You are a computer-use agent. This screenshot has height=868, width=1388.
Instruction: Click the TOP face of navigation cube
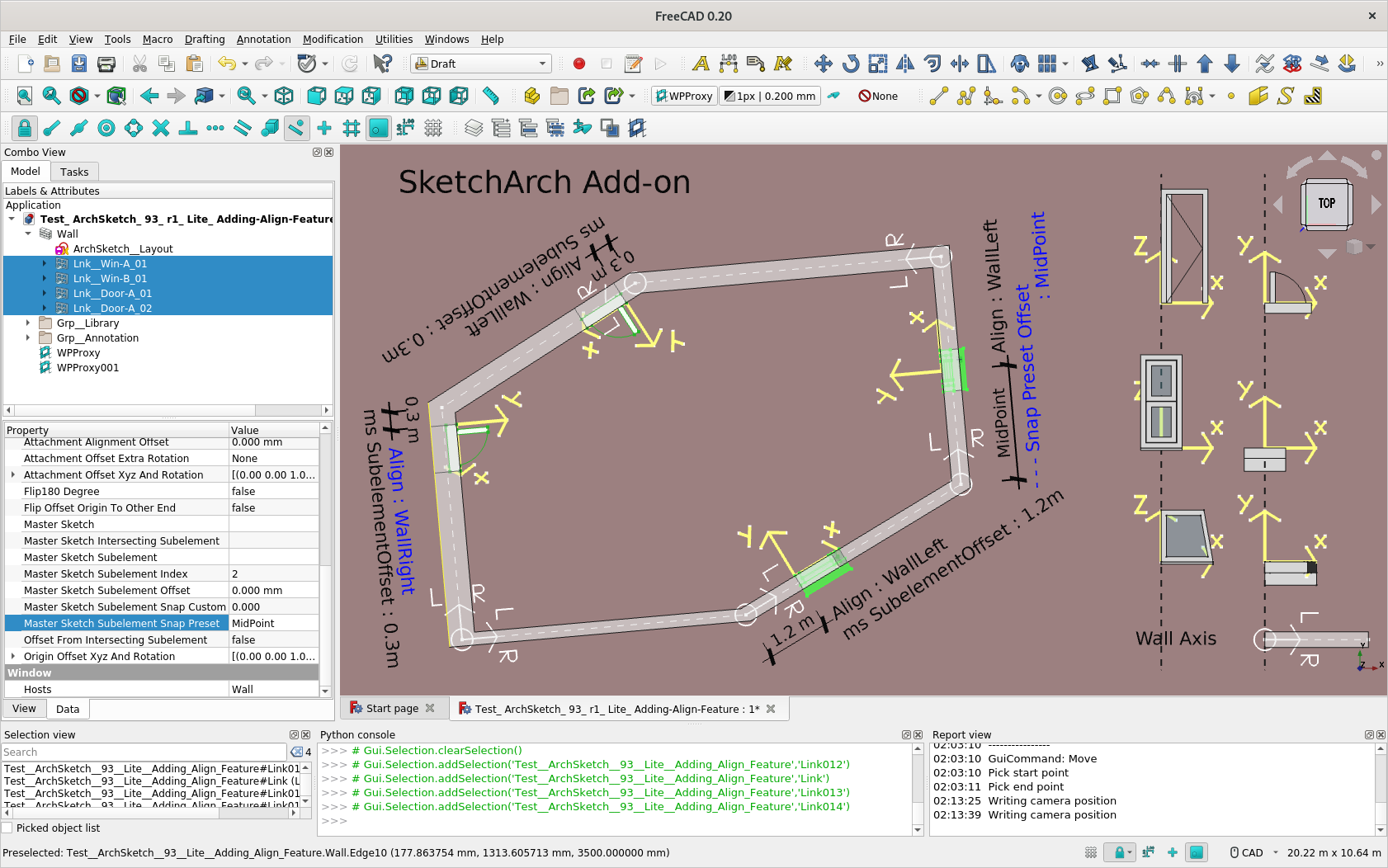(x=1326, y=203)
